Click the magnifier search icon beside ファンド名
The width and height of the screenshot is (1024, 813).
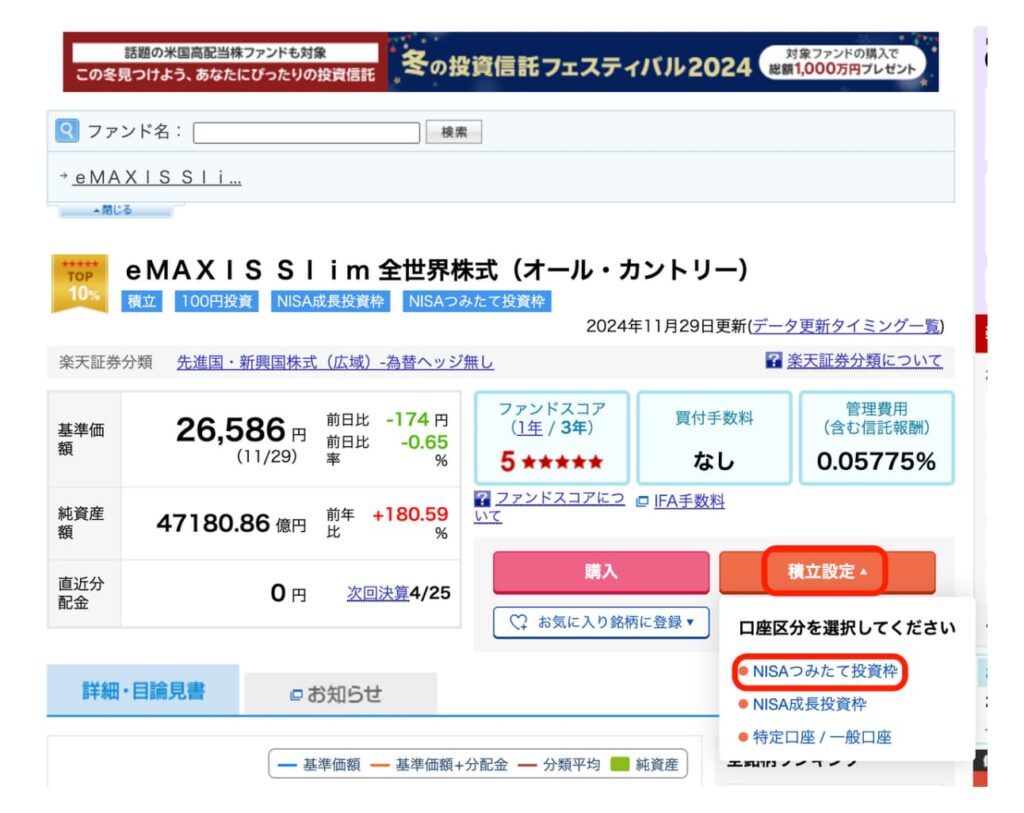(67, 131)
